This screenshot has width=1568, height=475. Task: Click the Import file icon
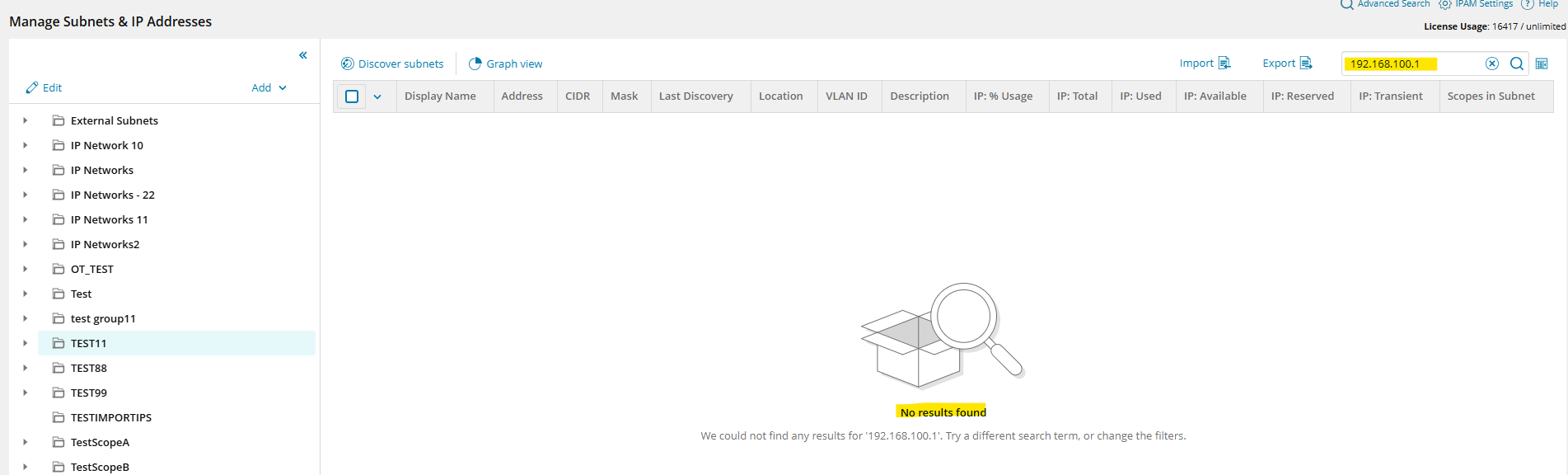click(1224, 63)
